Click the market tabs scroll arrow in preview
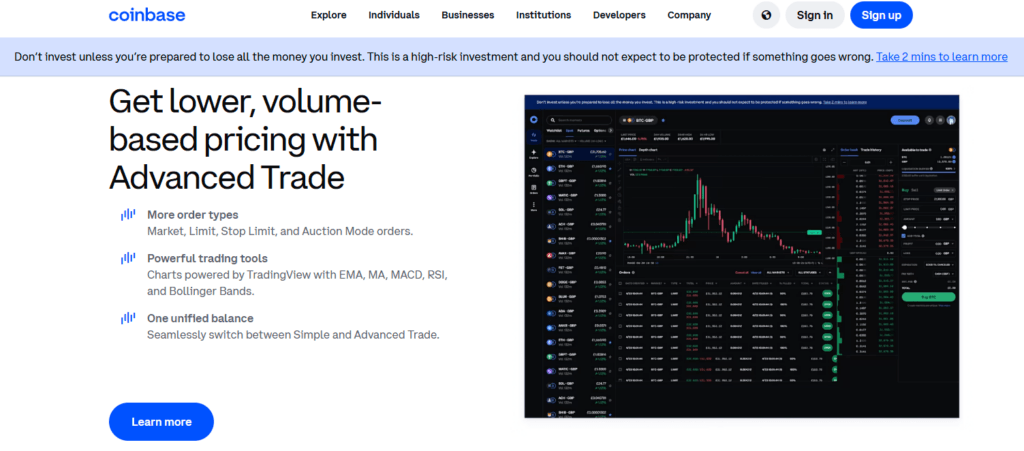The image size is (1024, 451). 611,131
